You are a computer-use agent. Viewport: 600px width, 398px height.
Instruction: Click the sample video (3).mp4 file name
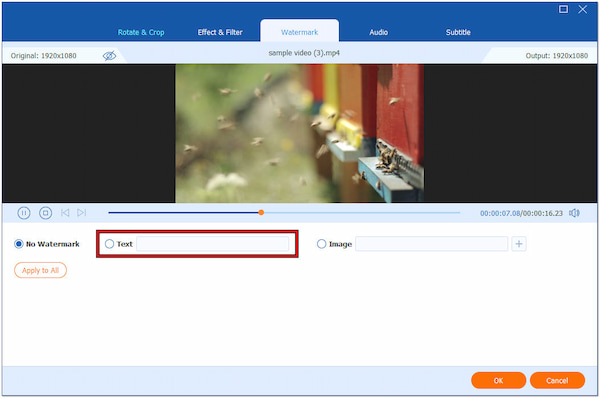pos(304,53)
